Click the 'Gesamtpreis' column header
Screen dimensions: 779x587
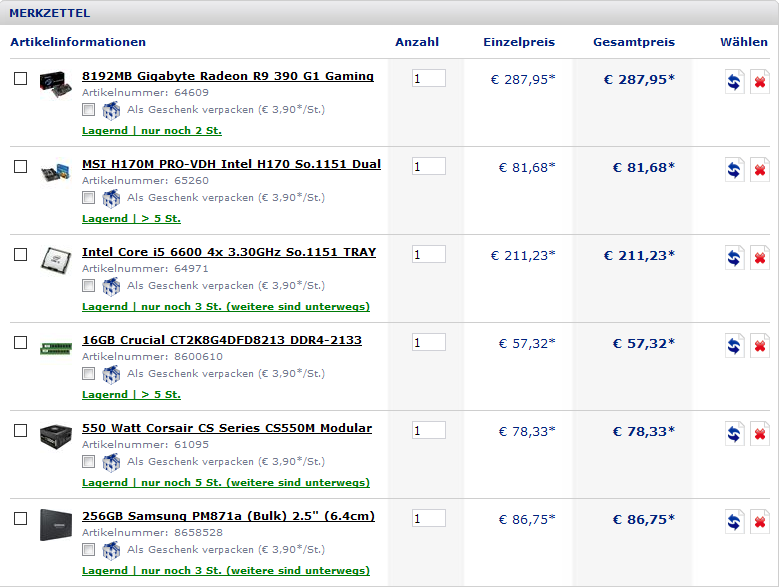point(634,42)
